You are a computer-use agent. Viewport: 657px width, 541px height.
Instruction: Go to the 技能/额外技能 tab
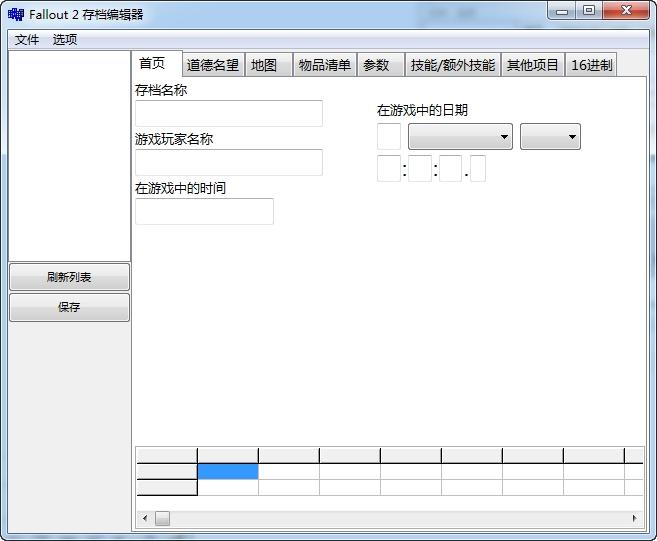453,65
